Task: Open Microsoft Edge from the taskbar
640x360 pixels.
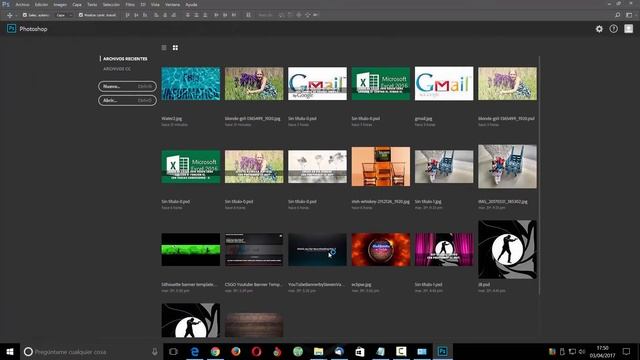Action: 195,351
